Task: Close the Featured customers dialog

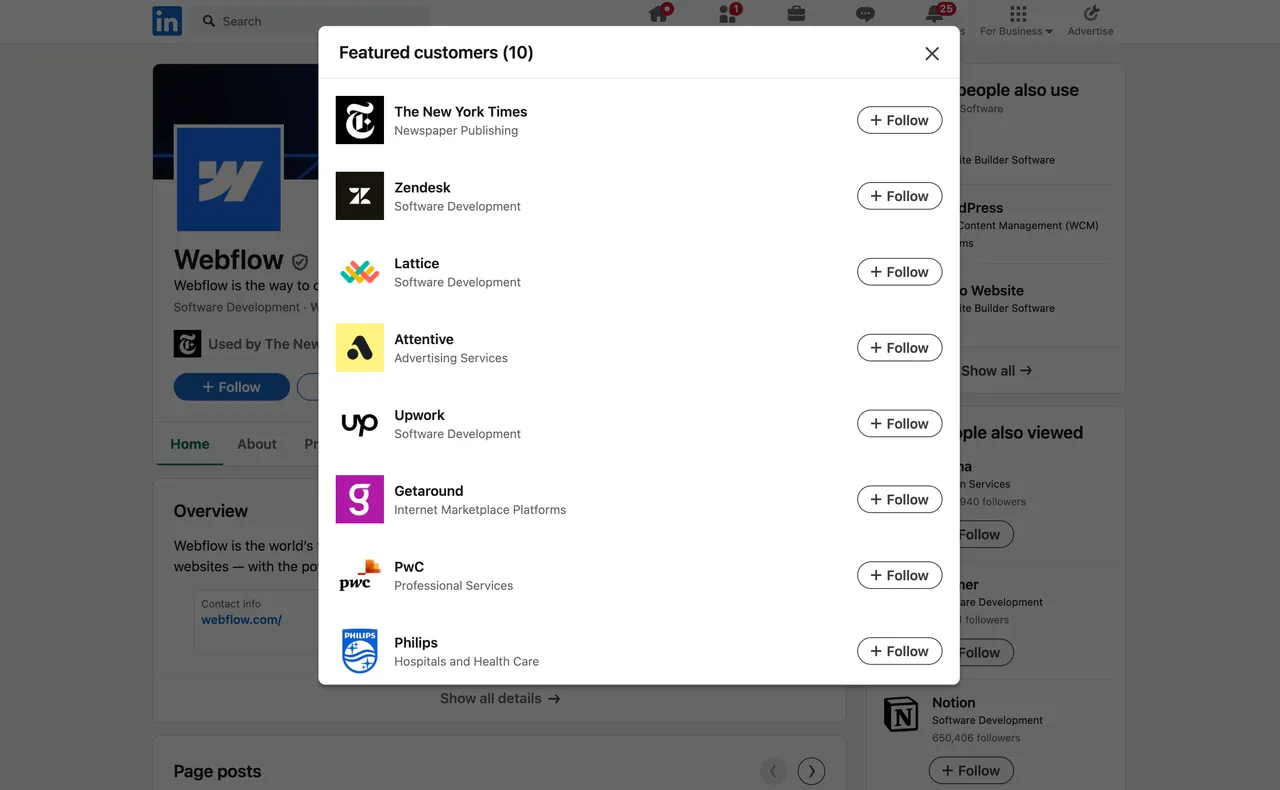Action: [x=932, y=54]
